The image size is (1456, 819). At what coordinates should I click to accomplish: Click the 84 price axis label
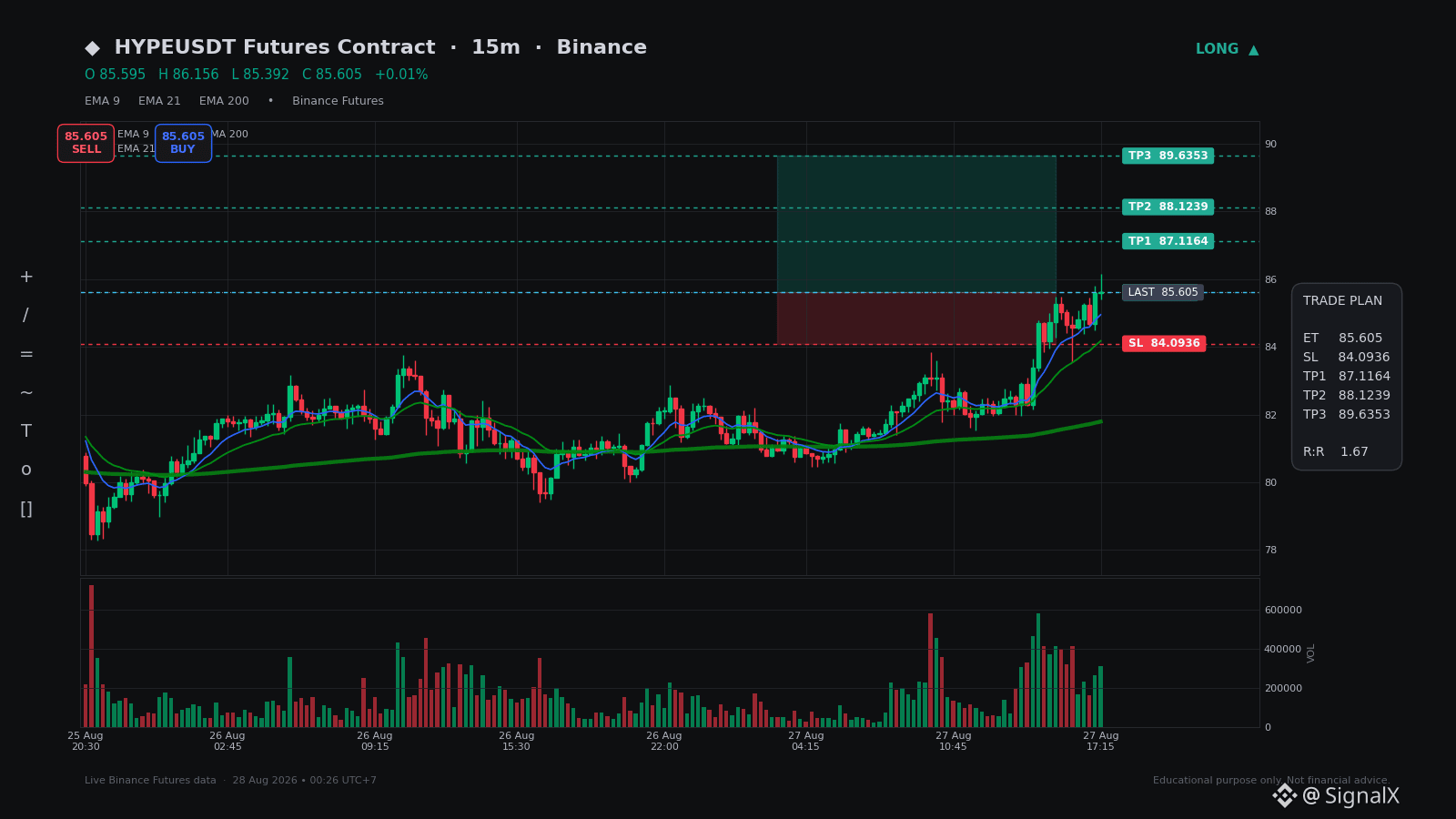(1270, 348)
